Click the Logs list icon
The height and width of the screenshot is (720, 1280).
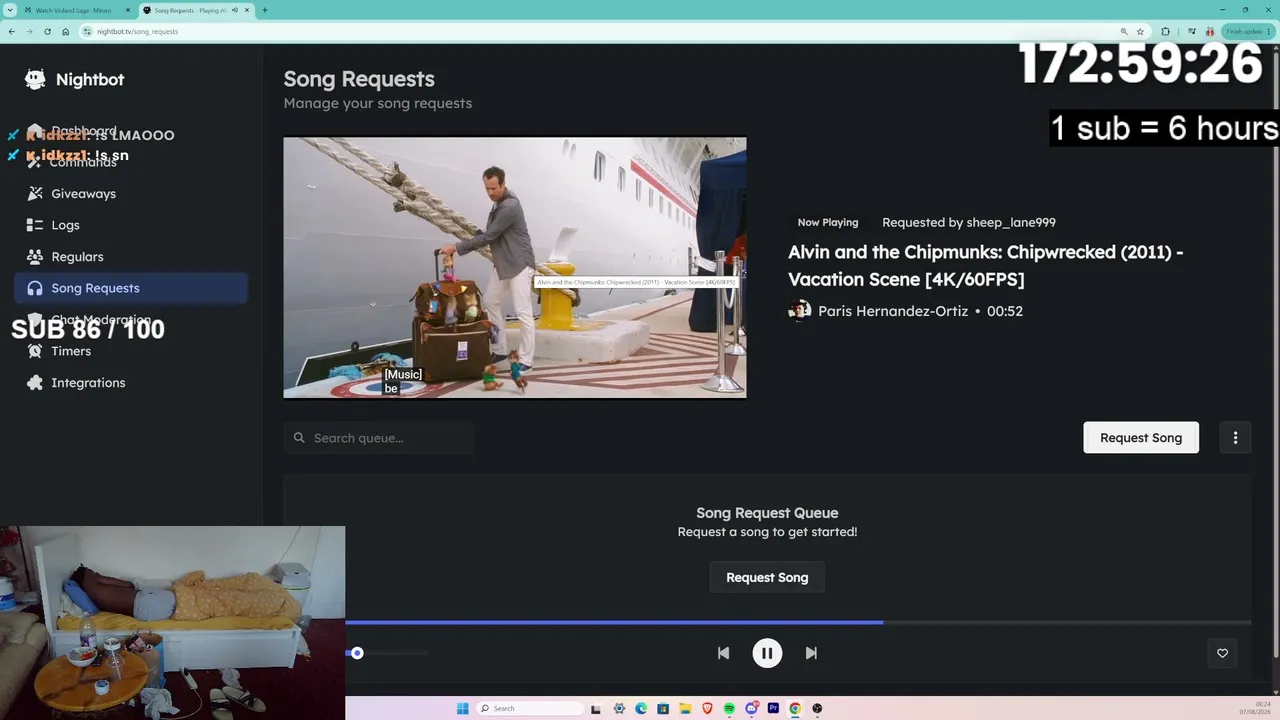tap(35, 225)
